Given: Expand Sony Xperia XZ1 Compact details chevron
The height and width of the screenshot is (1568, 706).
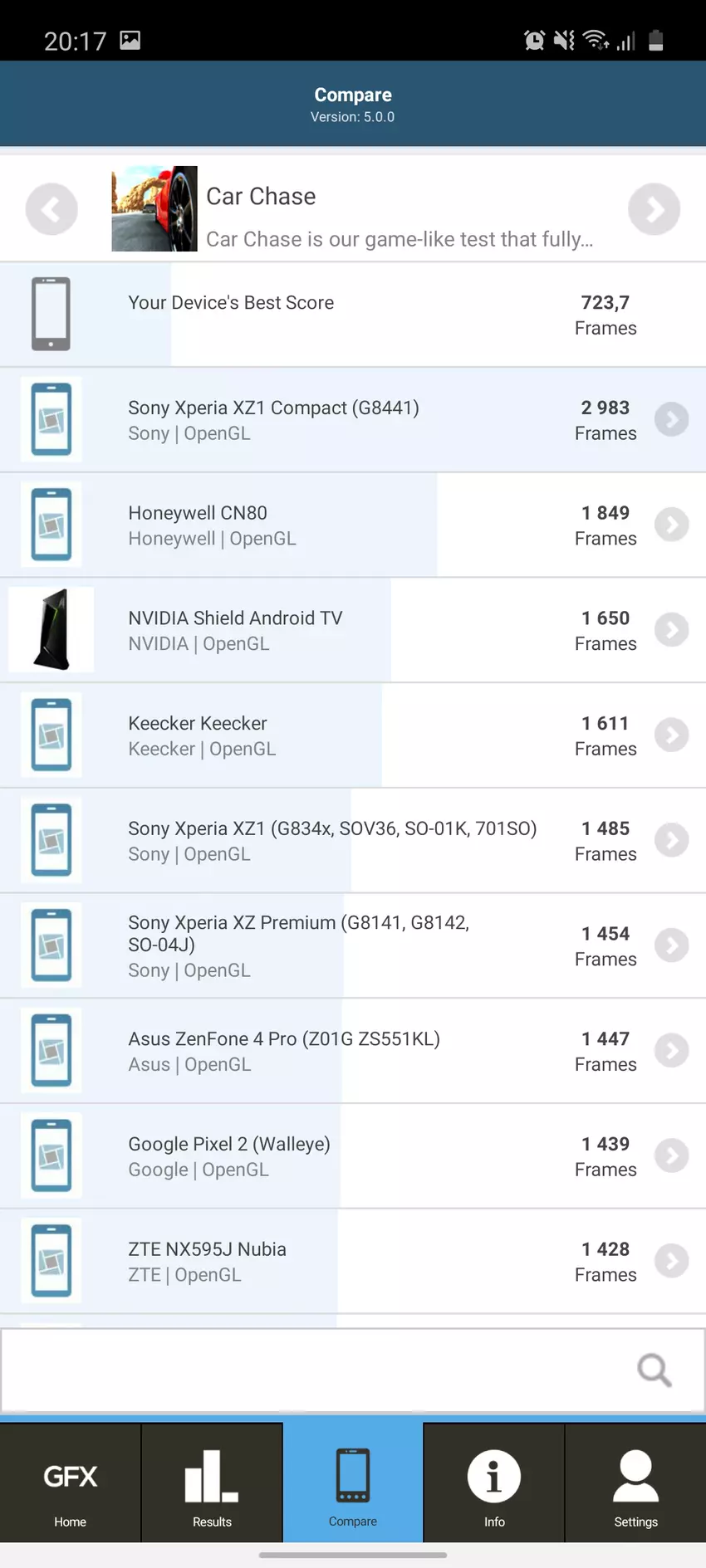Looking at the screenshot, I should point(671,419).
